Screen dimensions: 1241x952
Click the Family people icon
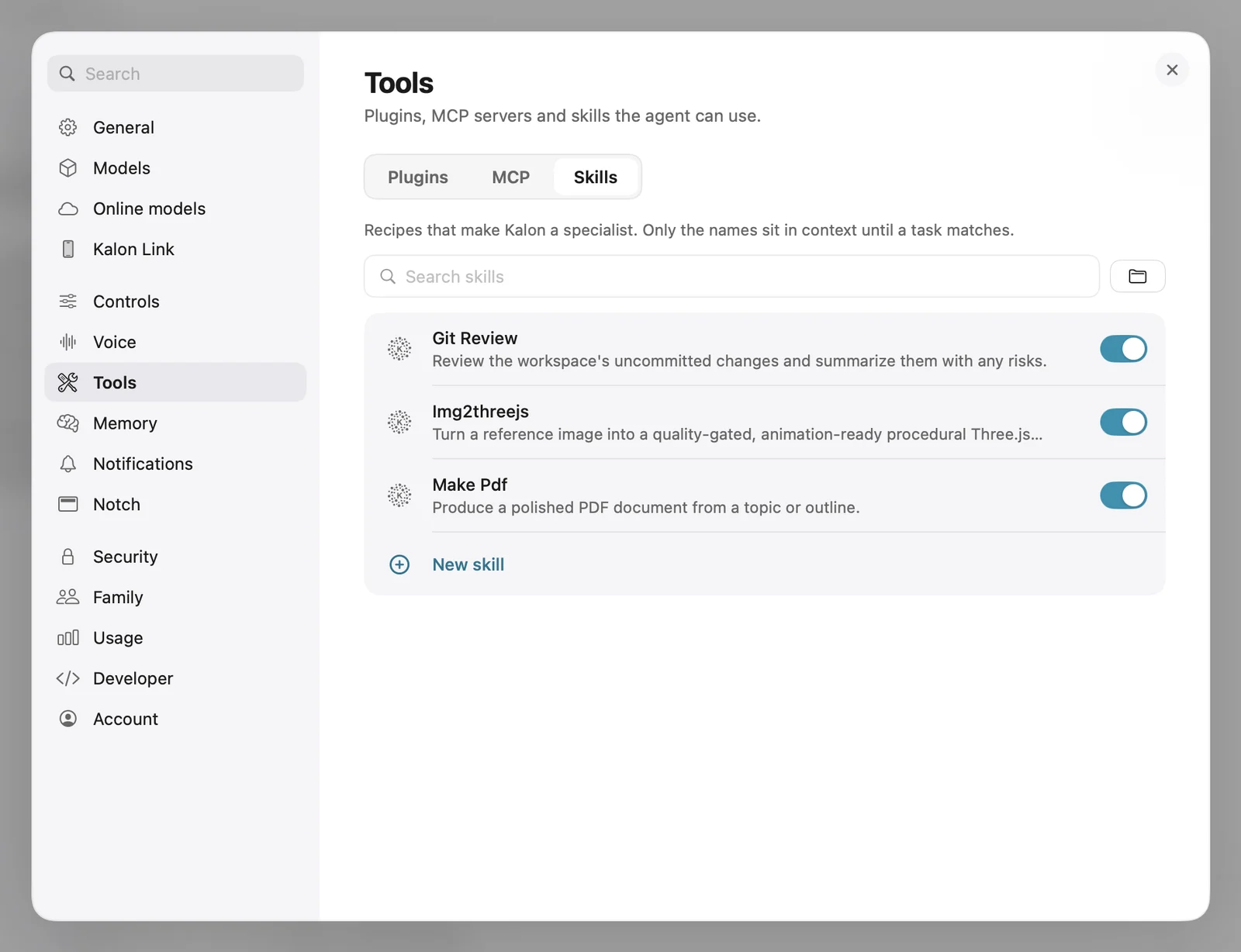(68, 597)
